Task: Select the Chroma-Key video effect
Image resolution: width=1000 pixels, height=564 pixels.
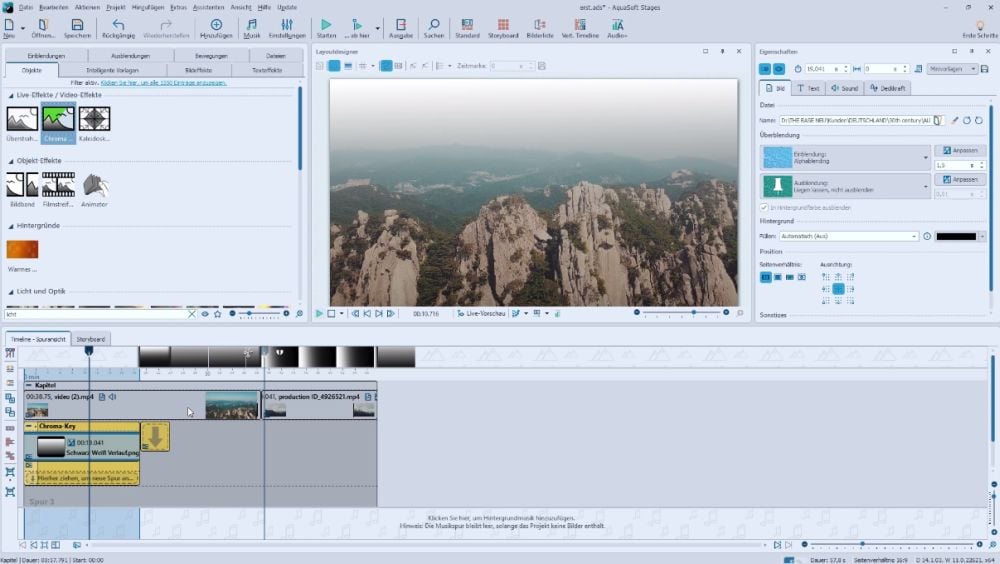Action: 58,120
